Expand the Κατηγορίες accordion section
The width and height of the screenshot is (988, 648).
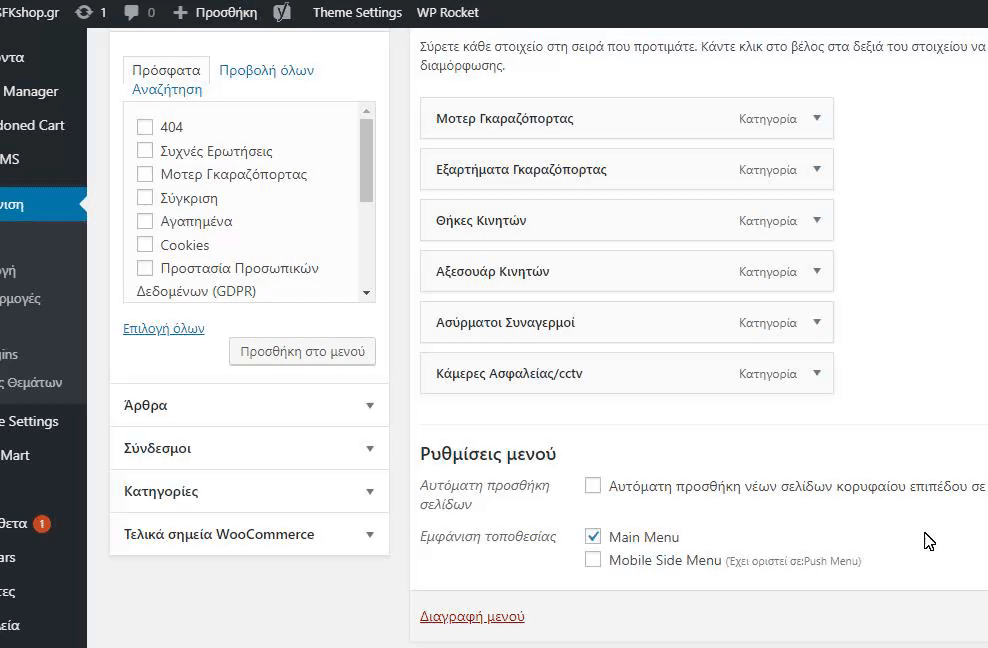point(249,492)
